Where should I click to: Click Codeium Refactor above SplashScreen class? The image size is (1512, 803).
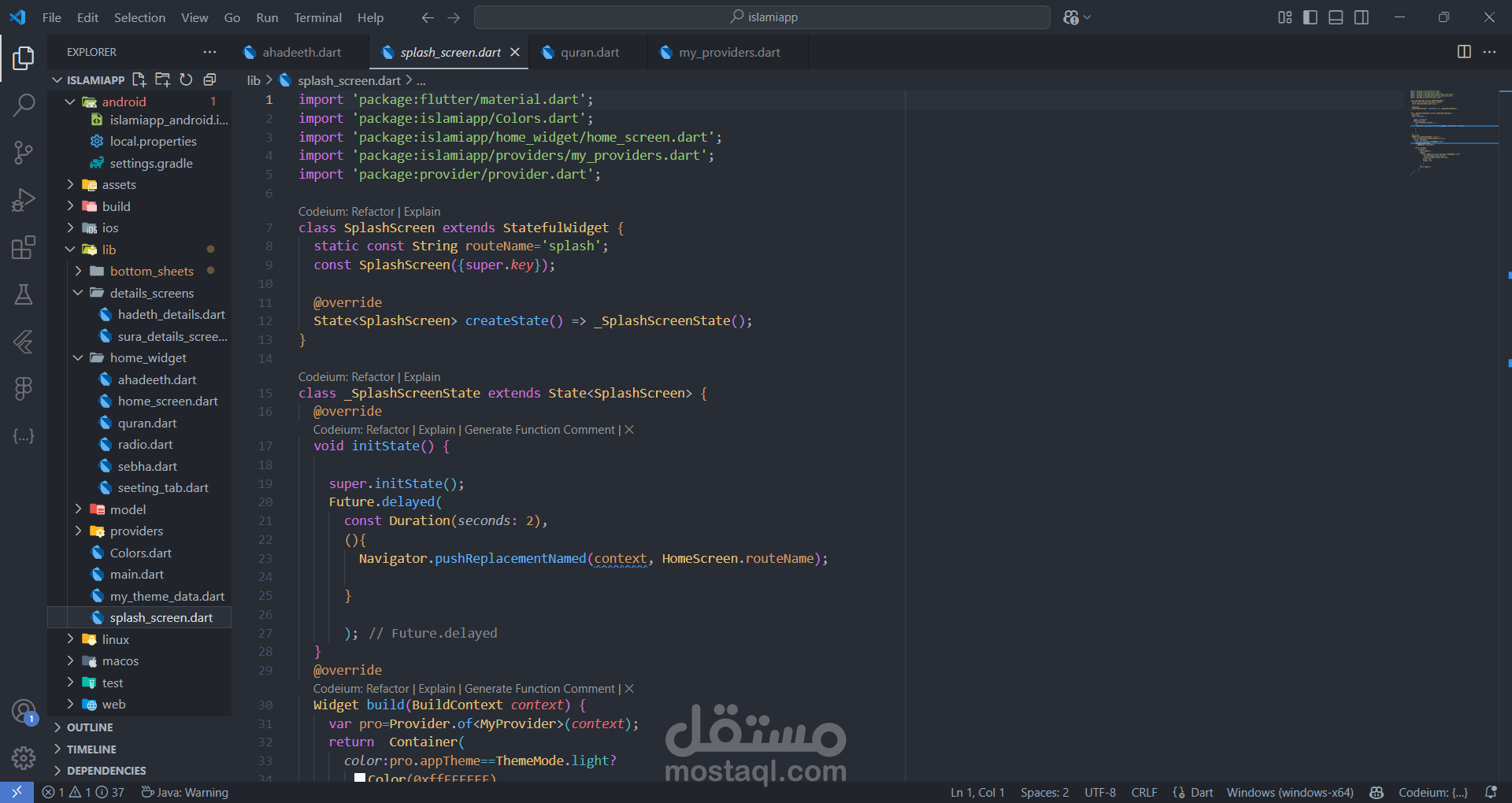tap(372, 212)
